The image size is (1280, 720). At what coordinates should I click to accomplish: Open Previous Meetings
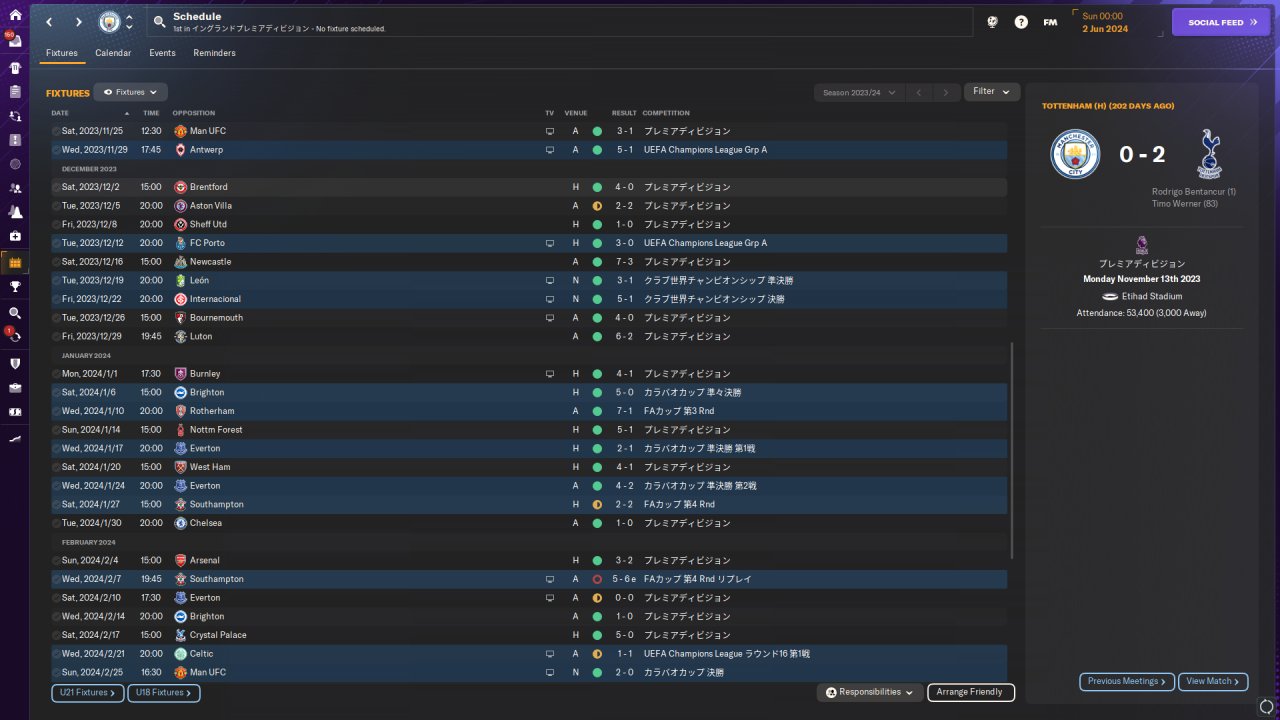1127,681
